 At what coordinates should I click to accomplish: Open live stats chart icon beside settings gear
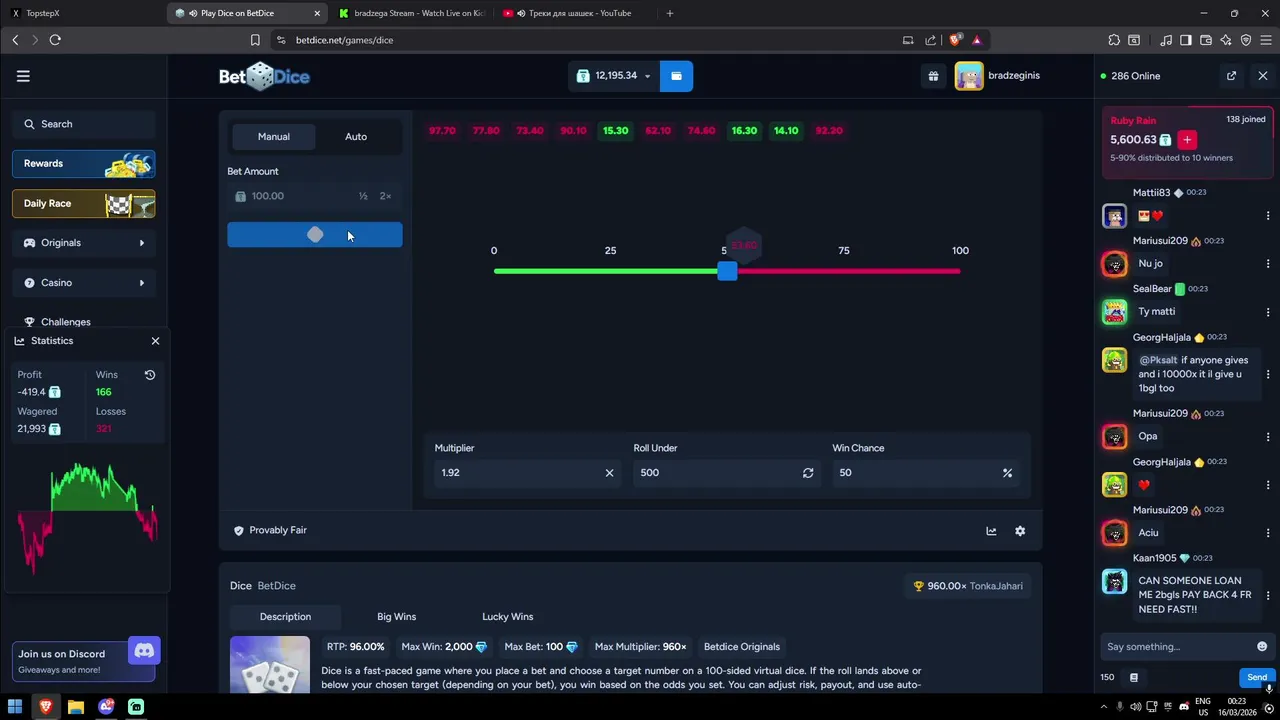click(x=991, y=531)
